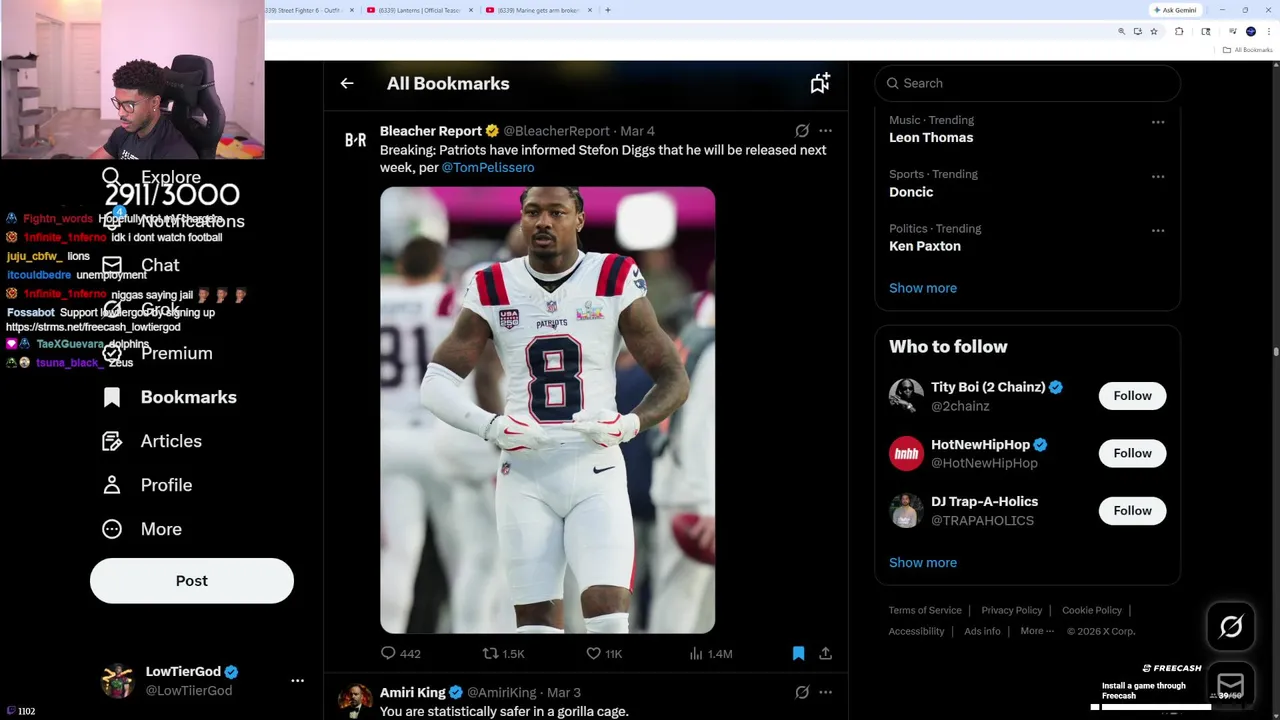Screen dimensions: 1280x720
Task: Open the floating Messages button
Action: [x=1231, y=684]
